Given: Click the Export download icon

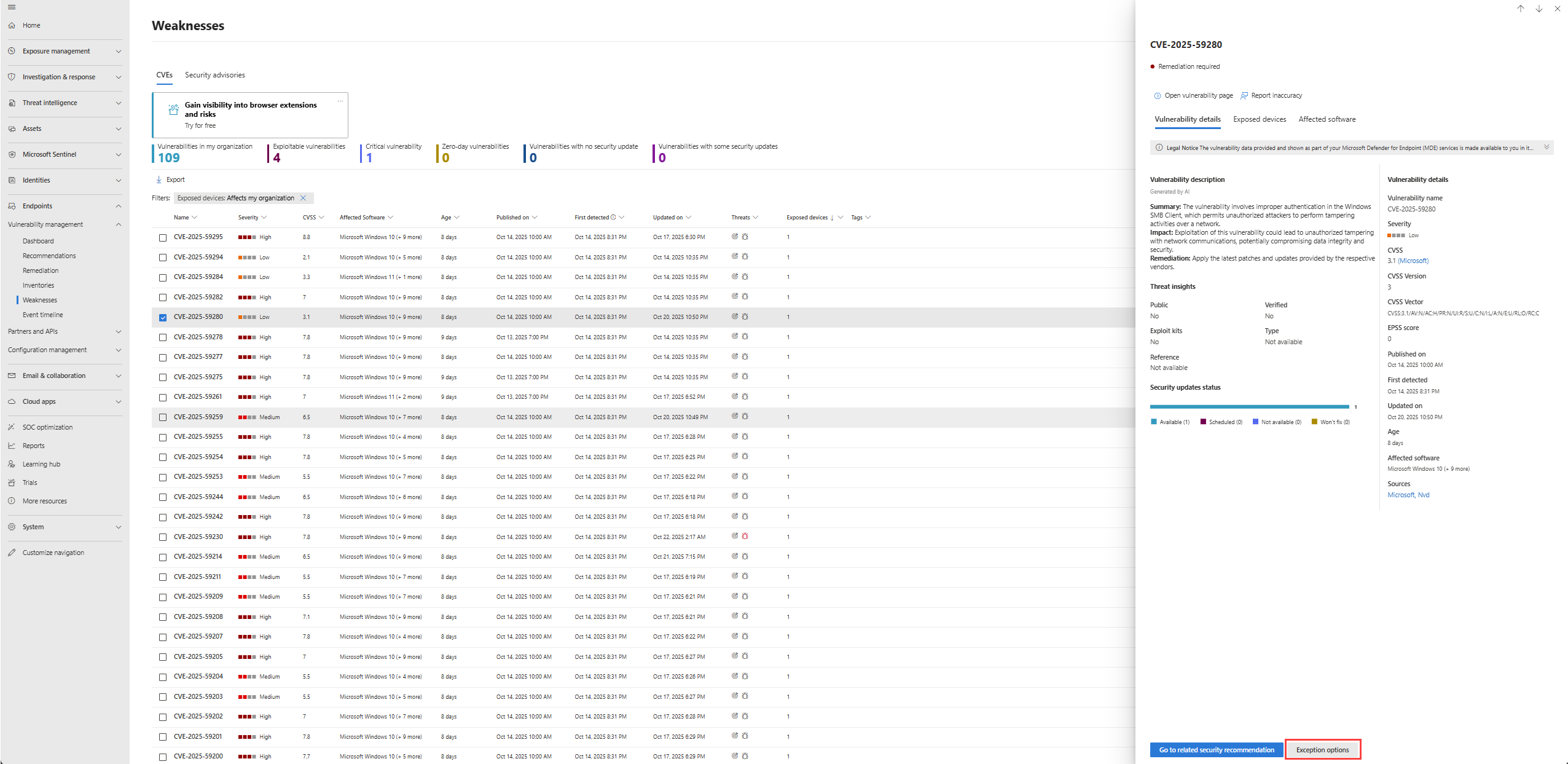Looking at the screenshot, I should click(x=159, y=179).
